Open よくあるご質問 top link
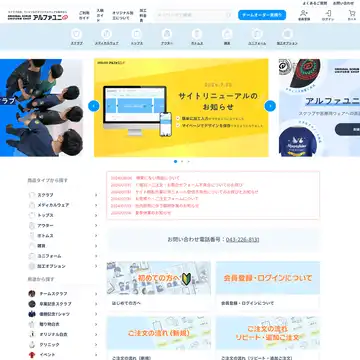The width and height of the screenshot is (360, 360). tap(315, 3)
